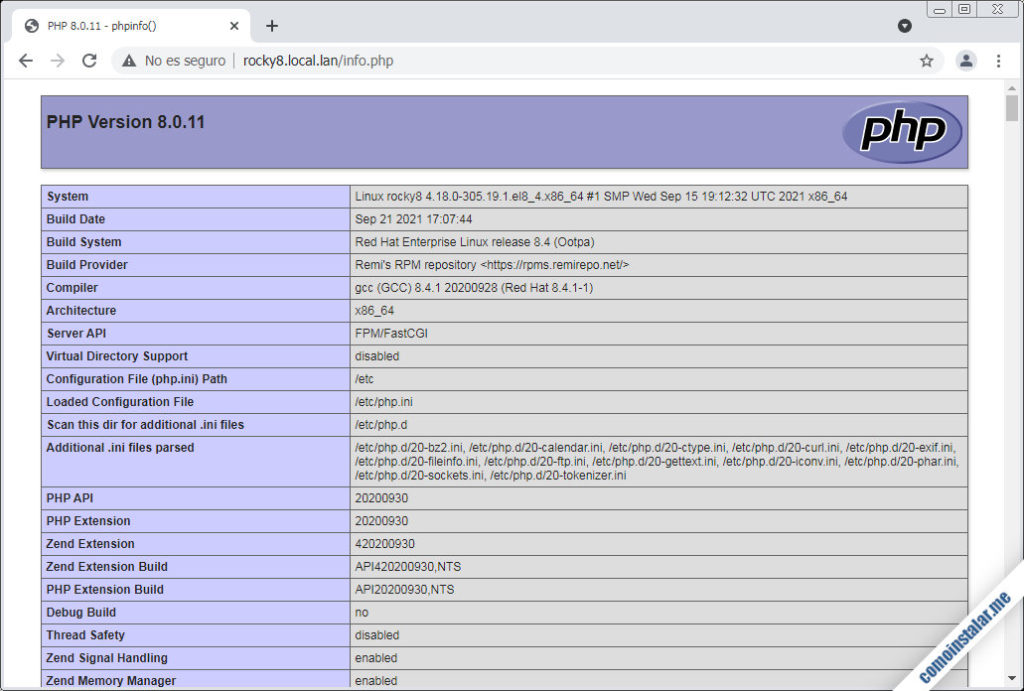Click the scrollbar down arrow
The height and width of the screenshot is (691, 1024).
click(1012, 675)
